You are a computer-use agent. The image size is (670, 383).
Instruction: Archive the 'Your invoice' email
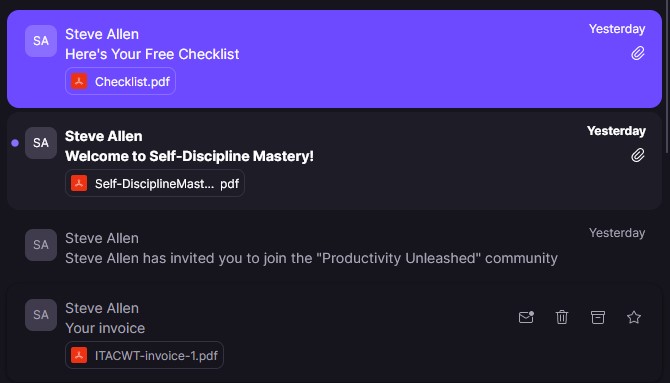coord(598,317)
